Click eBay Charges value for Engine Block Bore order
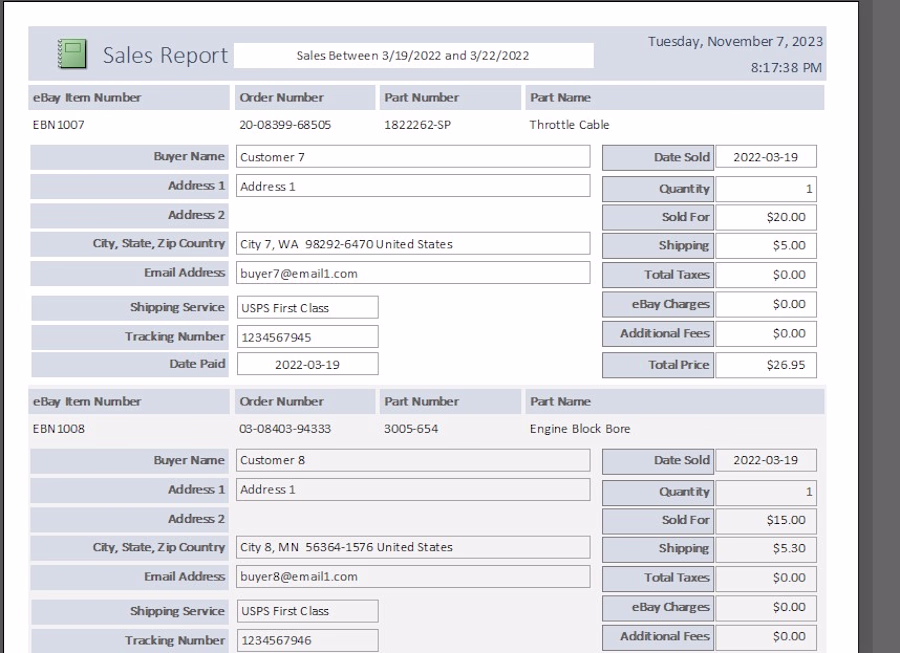Viewport: 900px width, 653px height. coord(766,607)
